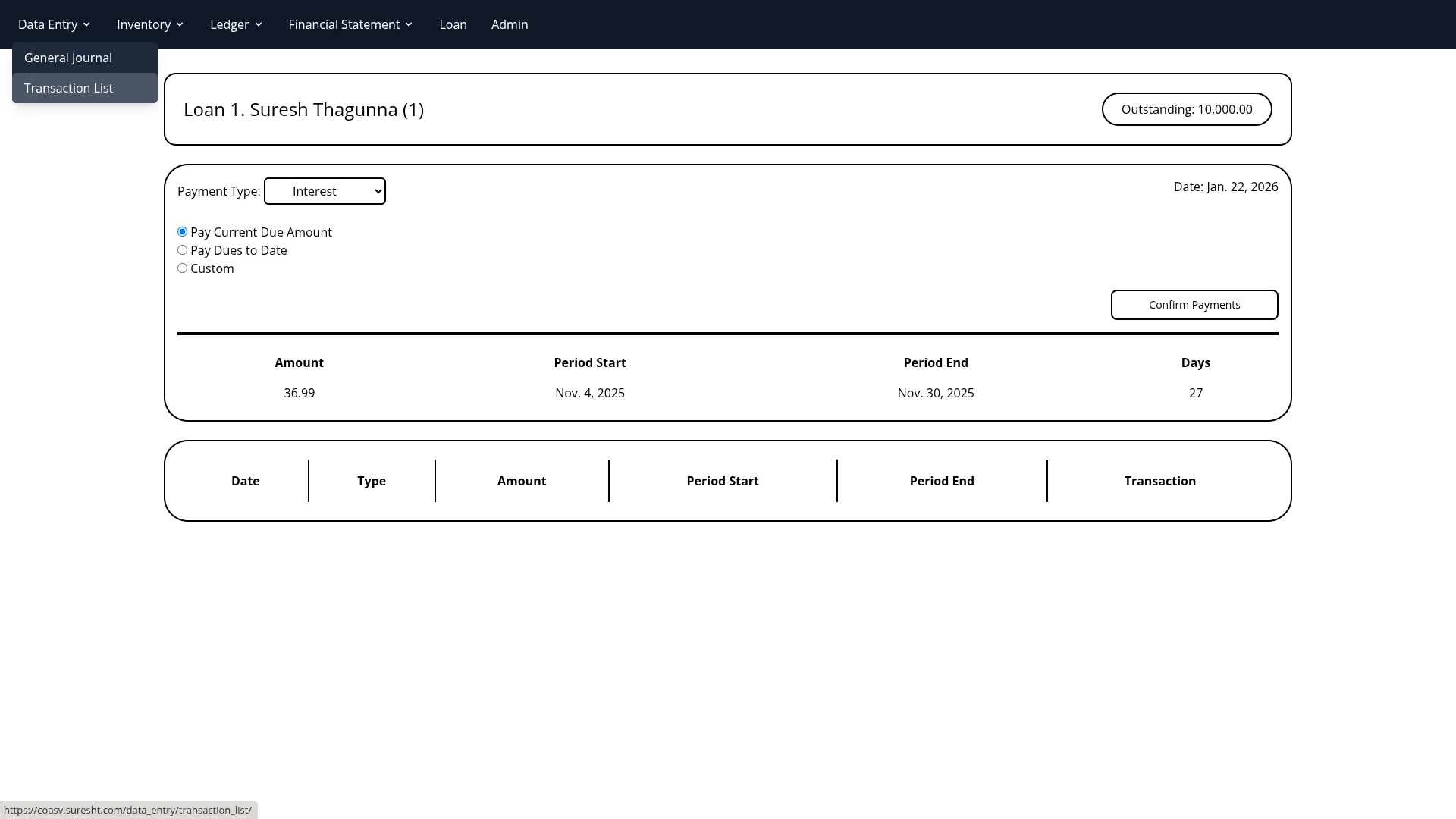This screenshot has width=1456, height=819.
Task: Open the Transaction List page
Action: coord(68,88)
